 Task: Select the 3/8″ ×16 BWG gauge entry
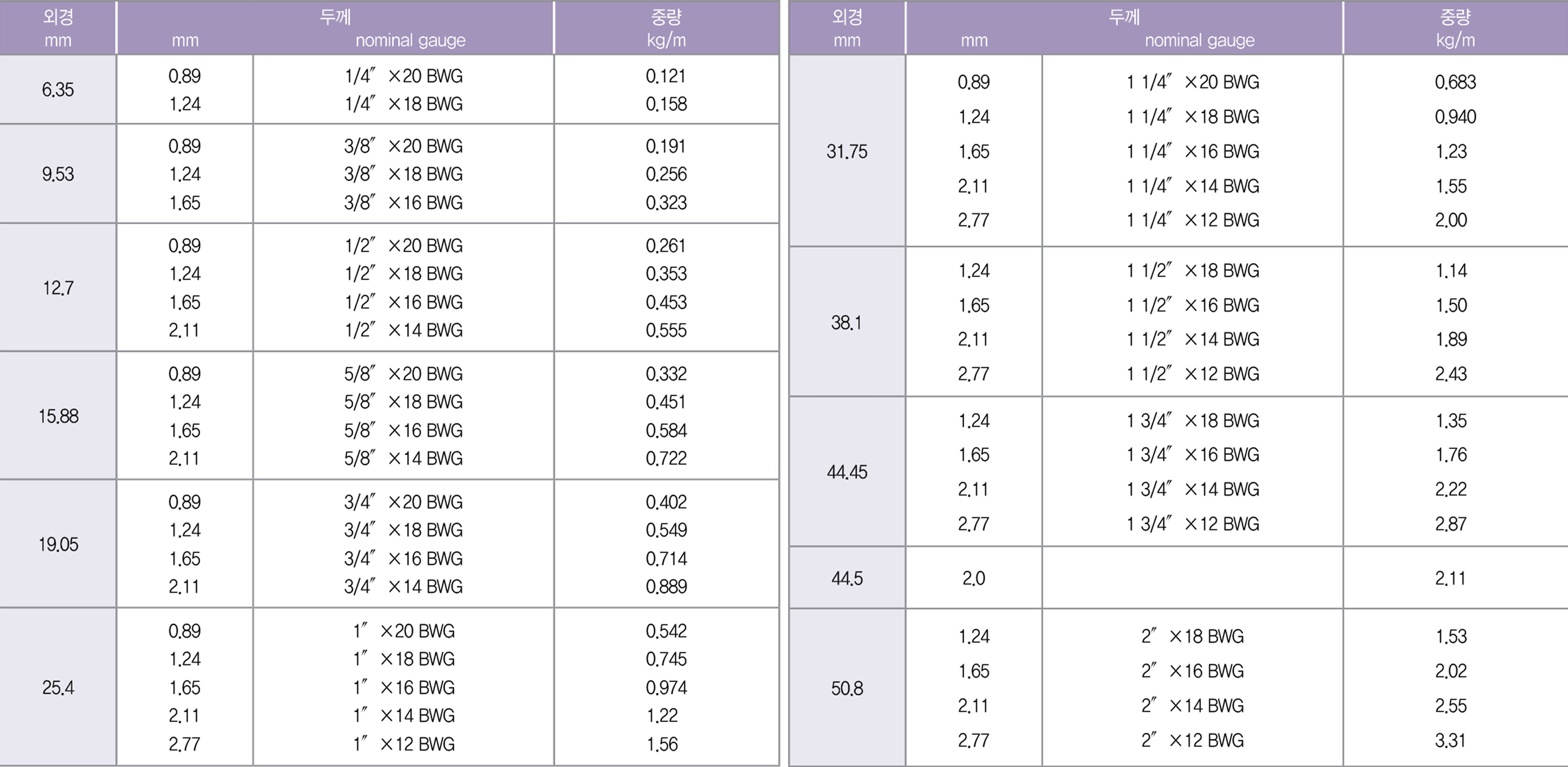point(403,202)
